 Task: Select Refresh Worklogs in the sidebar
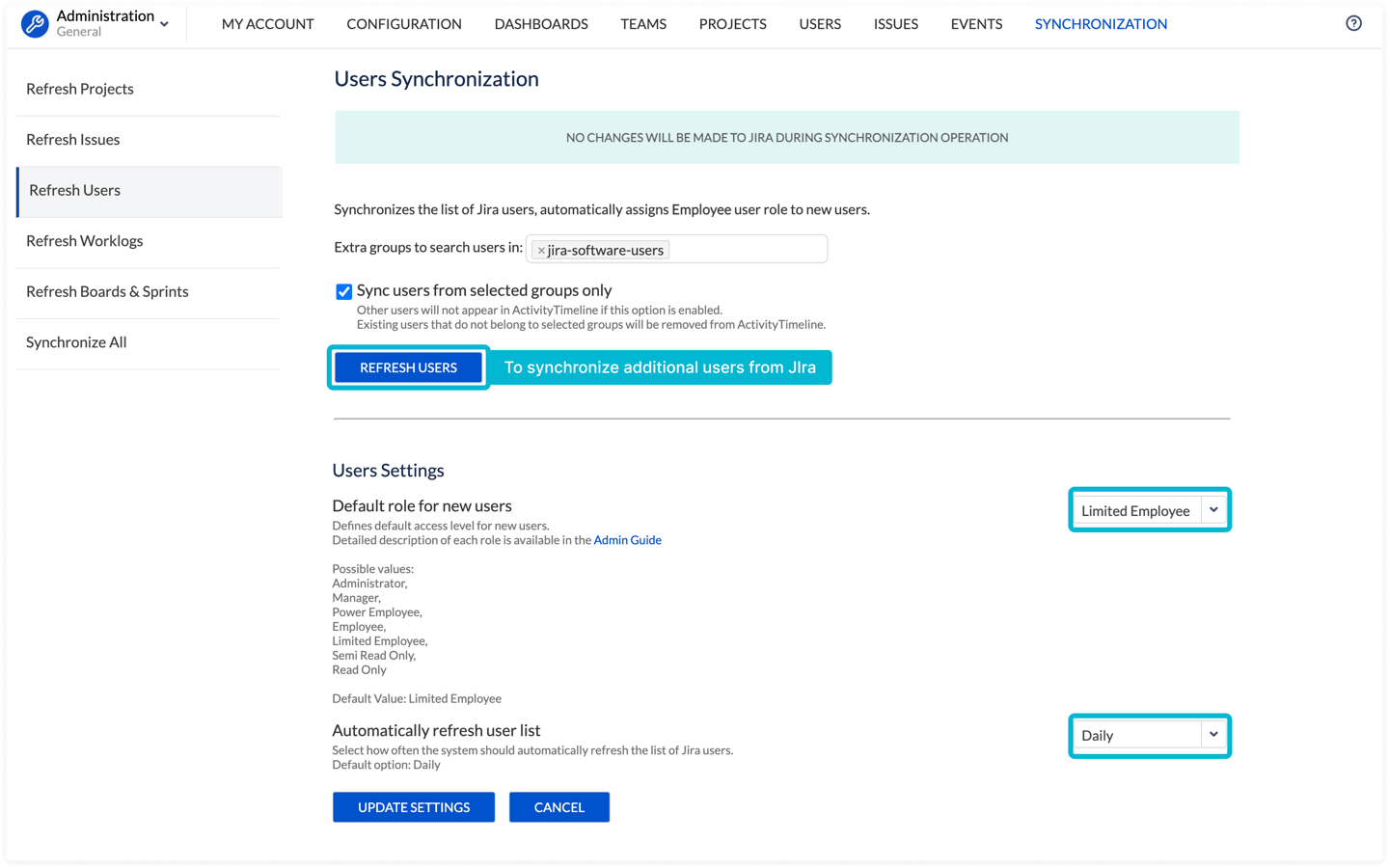(85, 241)
